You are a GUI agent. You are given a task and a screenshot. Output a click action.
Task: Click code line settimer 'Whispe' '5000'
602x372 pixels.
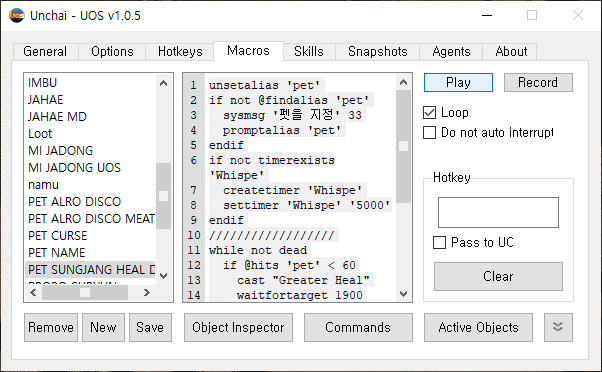click(306, 205)
